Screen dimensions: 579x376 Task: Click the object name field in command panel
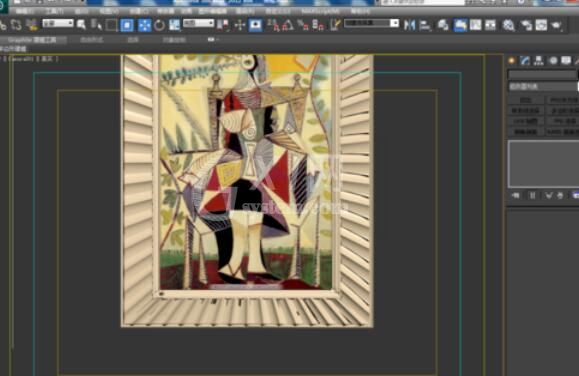point(542,75)
